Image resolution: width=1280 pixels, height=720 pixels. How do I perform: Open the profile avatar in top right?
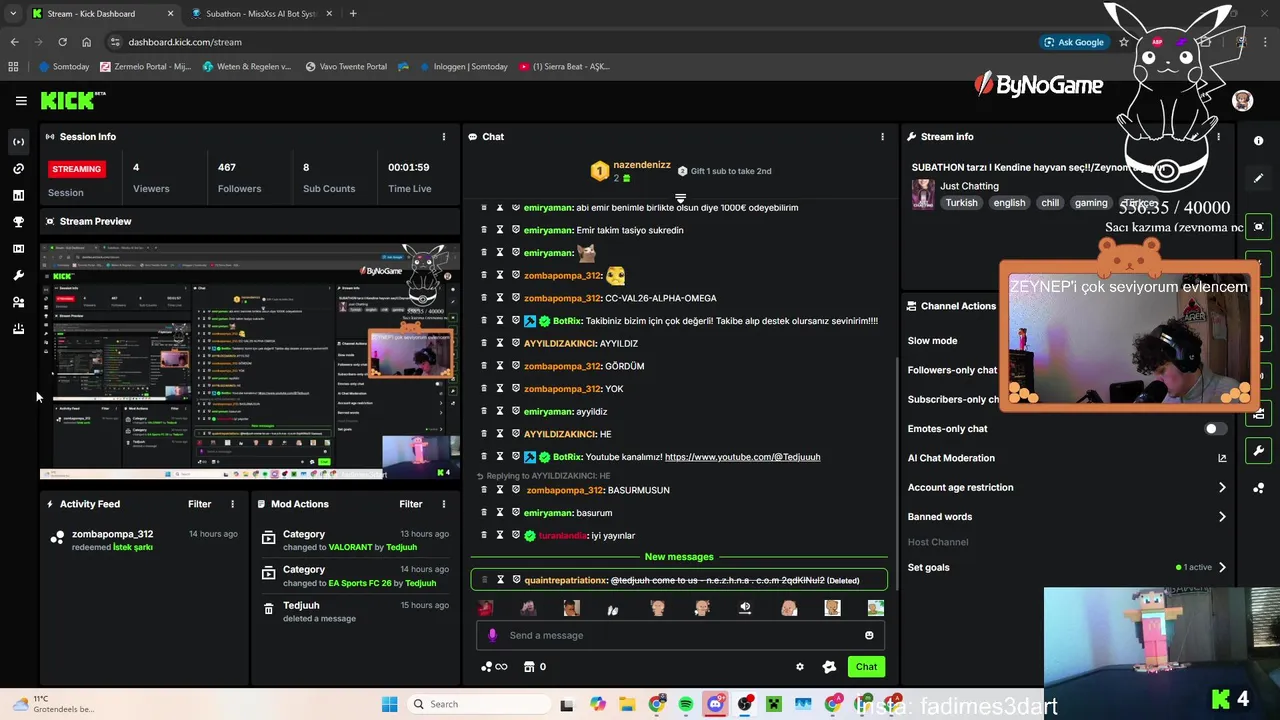tap(1242, 101)
